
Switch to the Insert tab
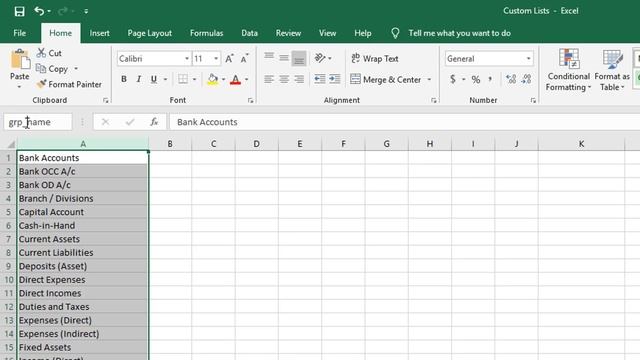pyautogui.click(x=100, y=33)
